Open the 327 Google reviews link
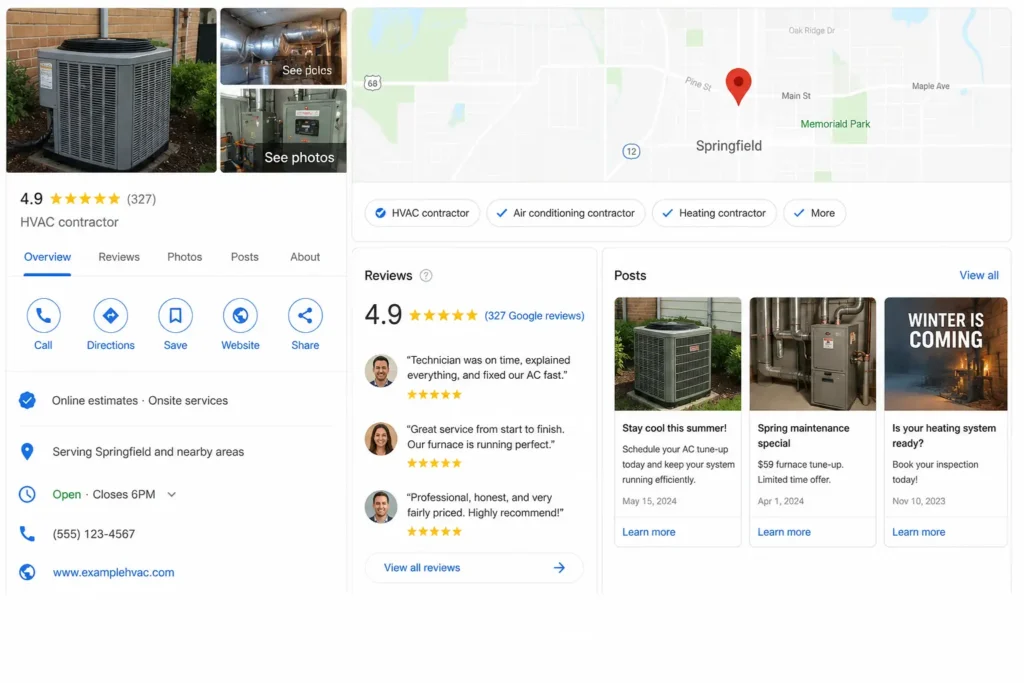 [534, 315]
